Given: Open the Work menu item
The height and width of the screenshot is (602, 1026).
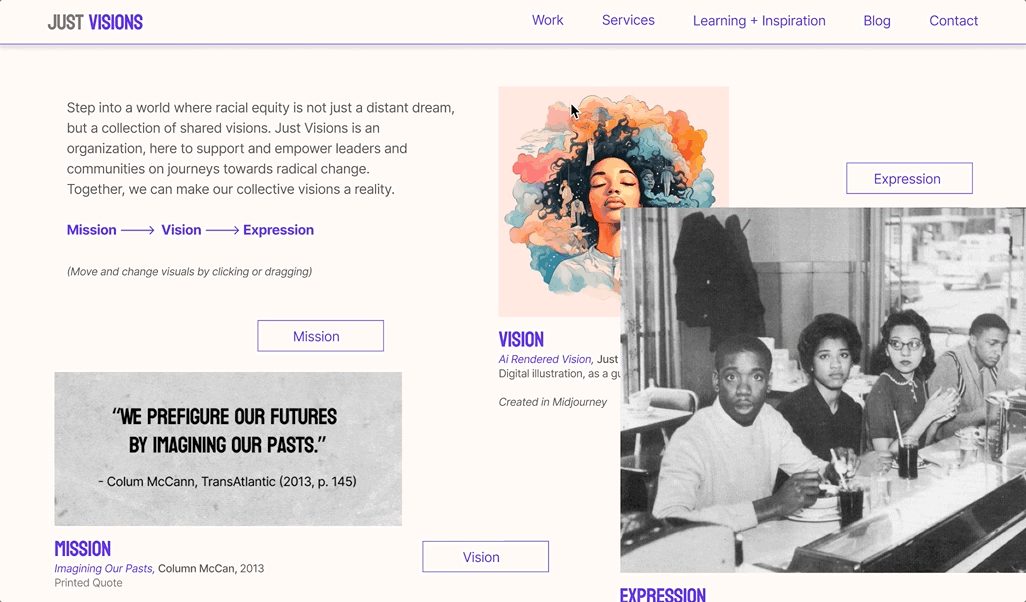Looking at the screenshot, I should click(x=548, y=20).
